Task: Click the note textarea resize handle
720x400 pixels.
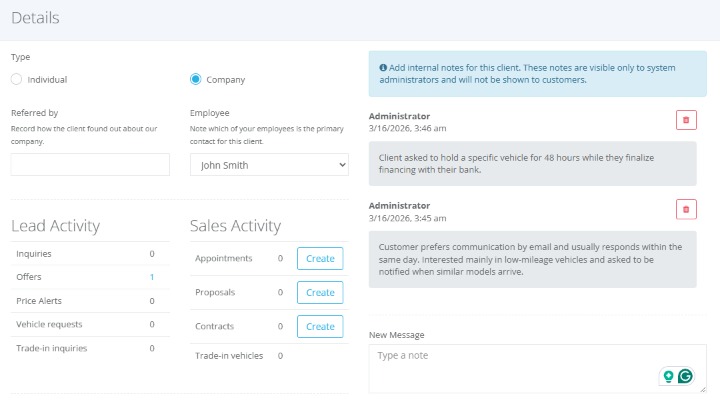Action: [703, 389]
